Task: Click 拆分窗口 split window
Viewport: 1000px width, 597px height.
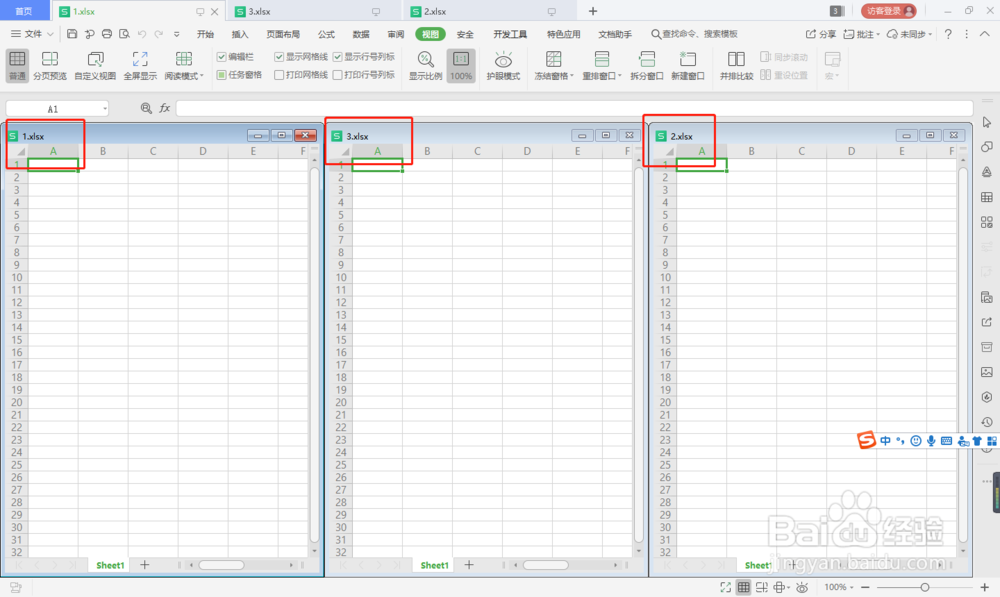Action: pos(647,66)
